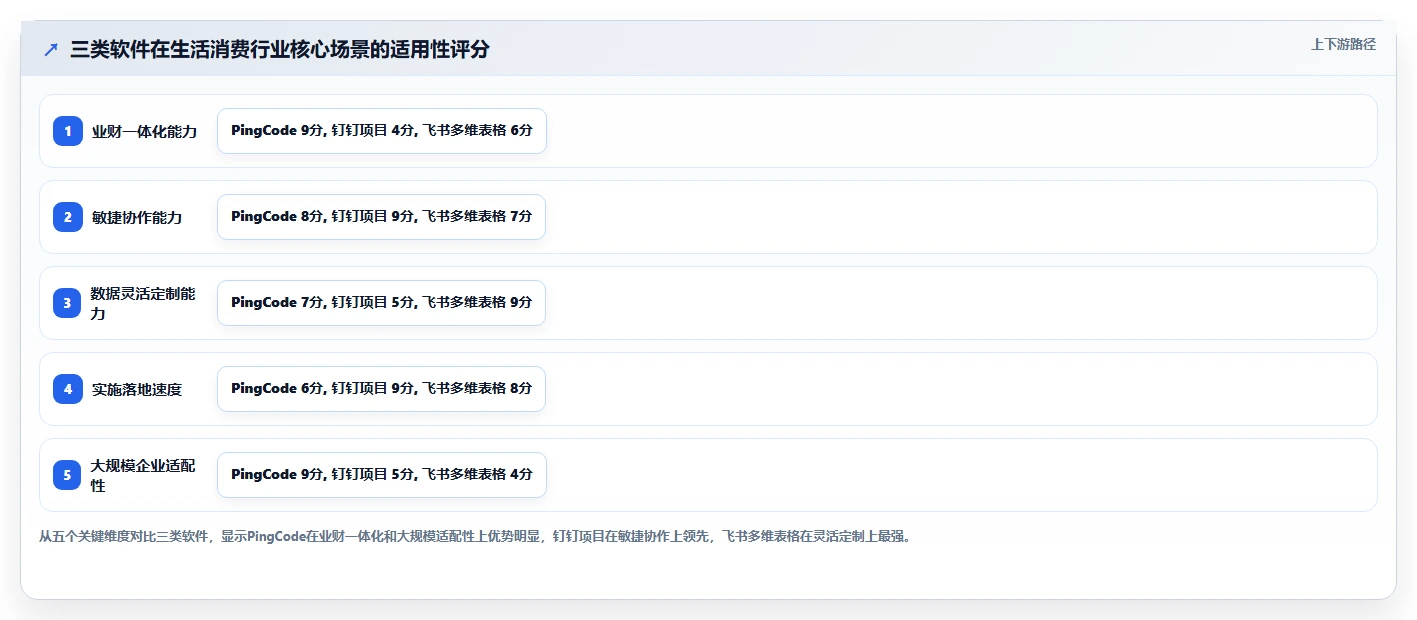This screenshot has height=620, width=1417.
Task: Select step badge number 3
Action: 68,303
